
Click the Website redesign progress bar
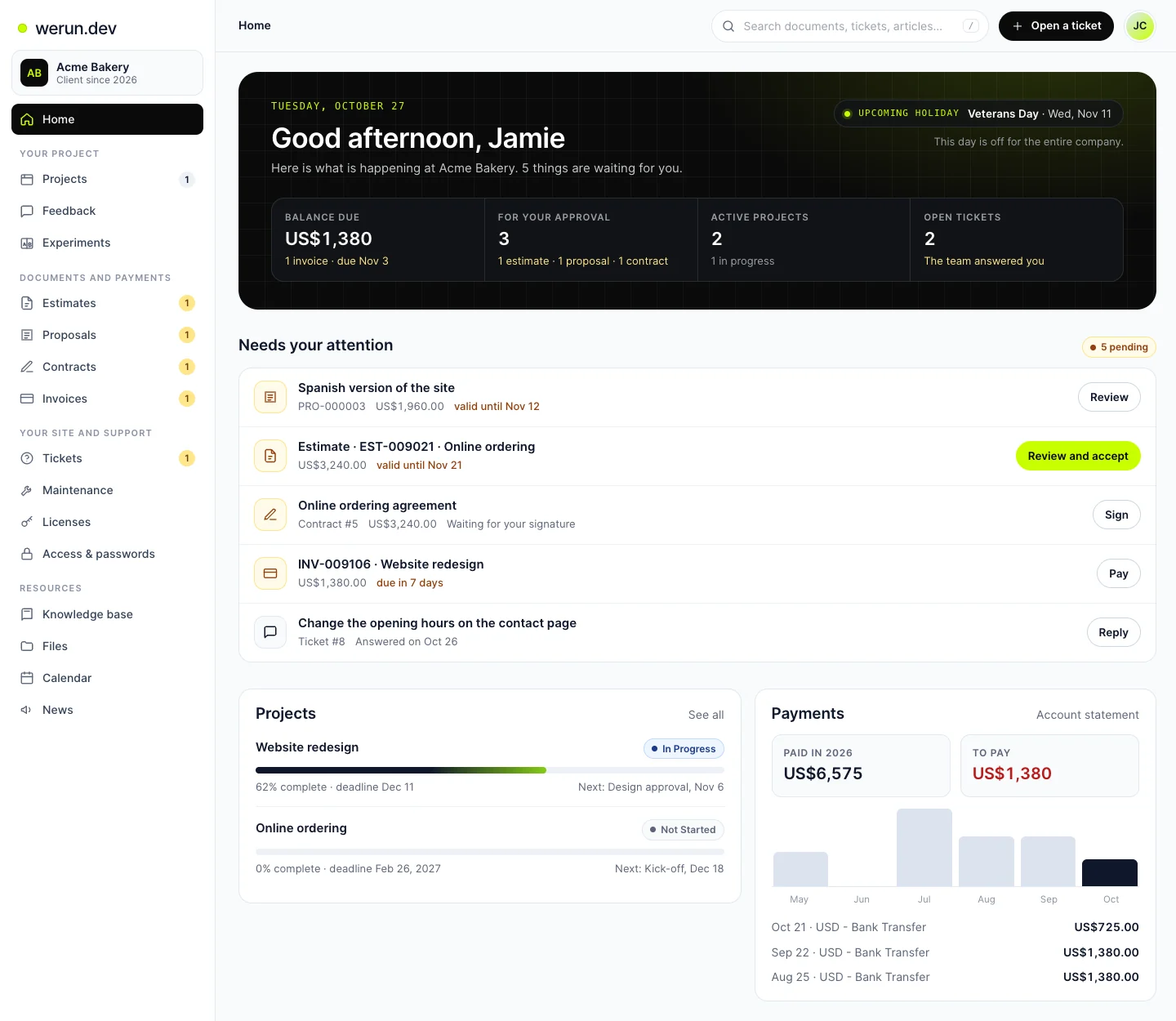coord(490,770)
